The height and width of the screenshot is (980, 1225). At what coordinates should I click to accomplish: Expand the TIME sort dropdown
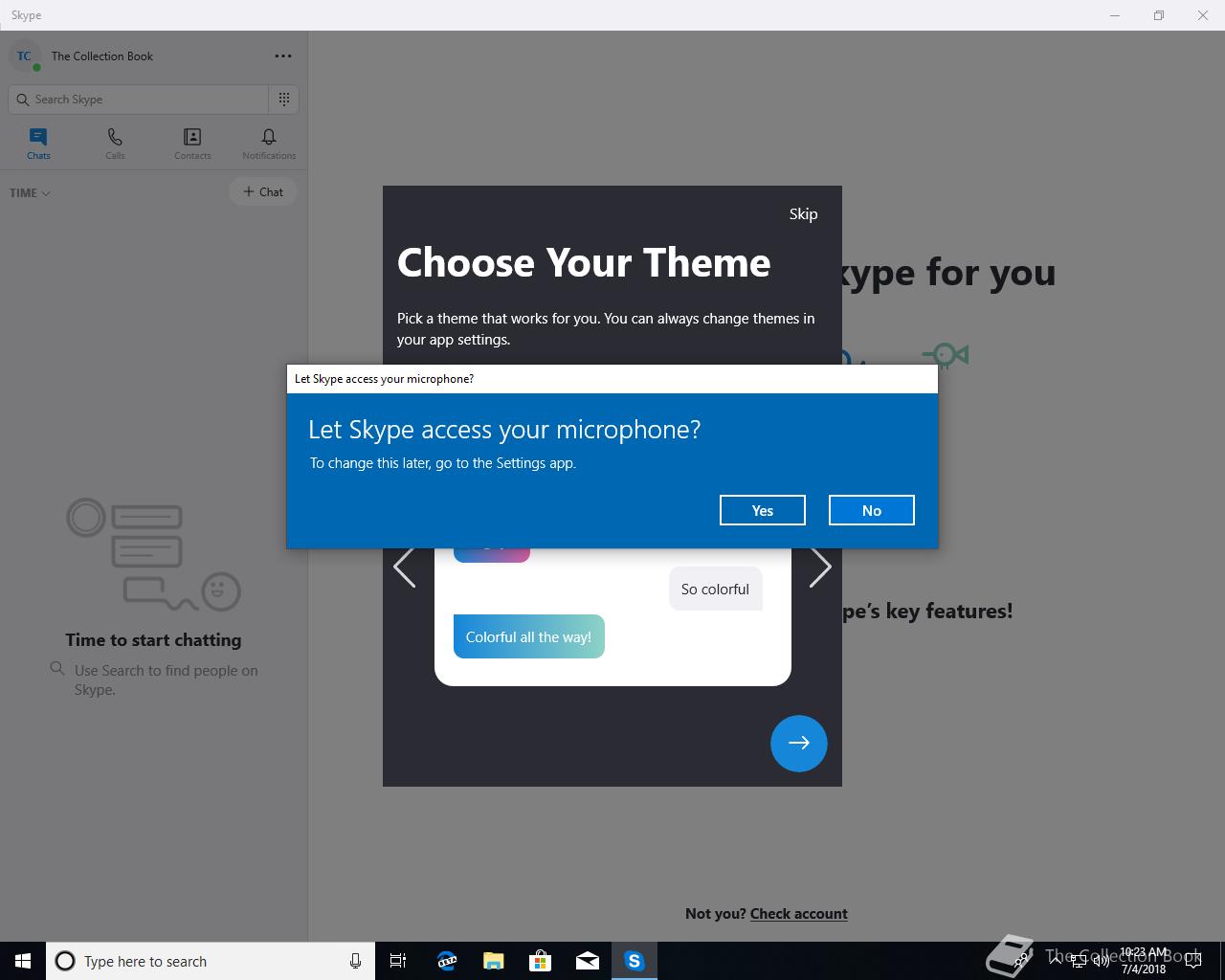point(30,192)
